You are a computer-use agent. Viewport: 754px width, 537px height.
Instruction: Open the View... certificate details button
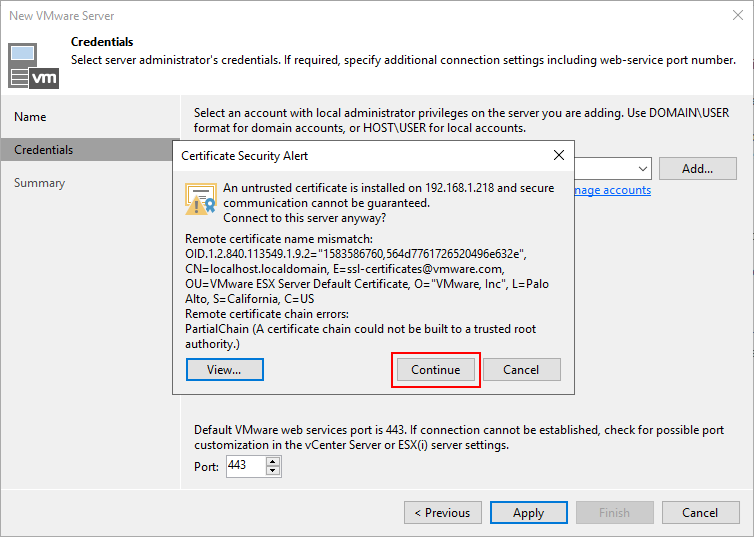coord(225,369)
